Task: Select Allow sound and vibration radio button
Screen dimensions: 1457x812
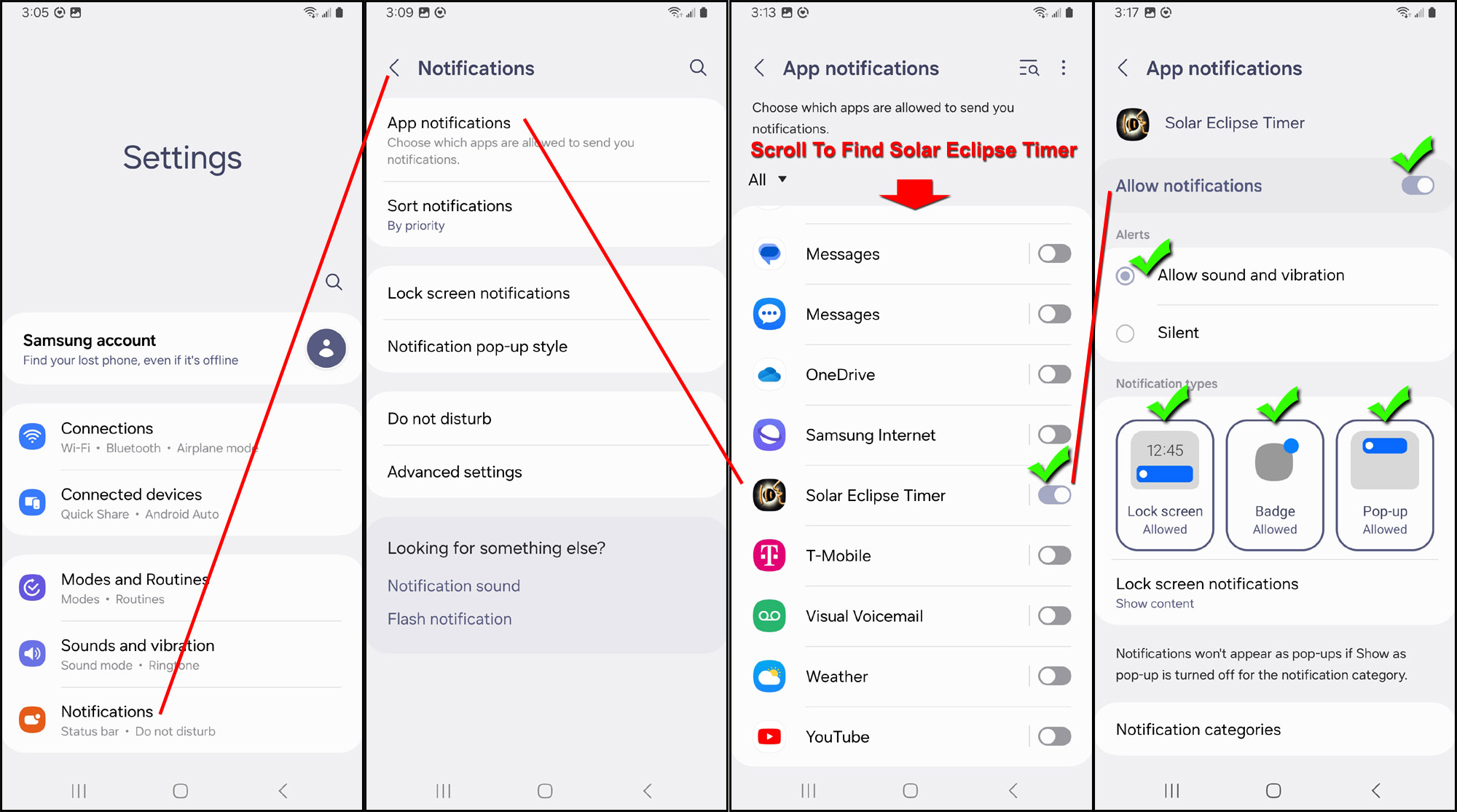Action: (1128, 276)
